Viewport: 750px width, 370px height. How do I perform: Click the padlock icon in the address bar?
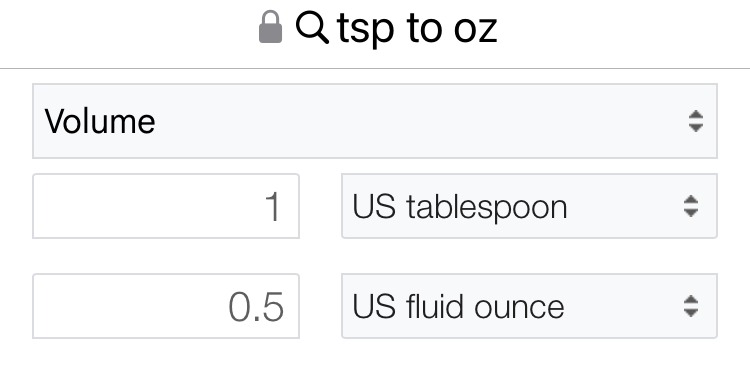point(270,27)
